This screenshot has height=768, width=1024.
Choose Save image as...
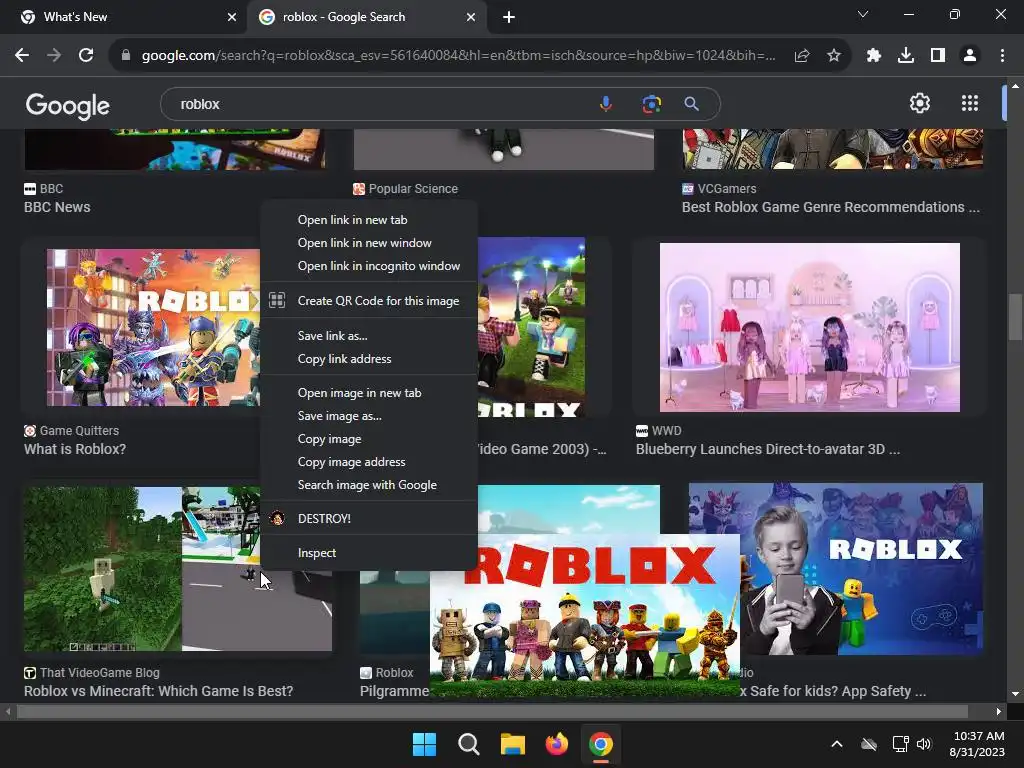point(369,416)
